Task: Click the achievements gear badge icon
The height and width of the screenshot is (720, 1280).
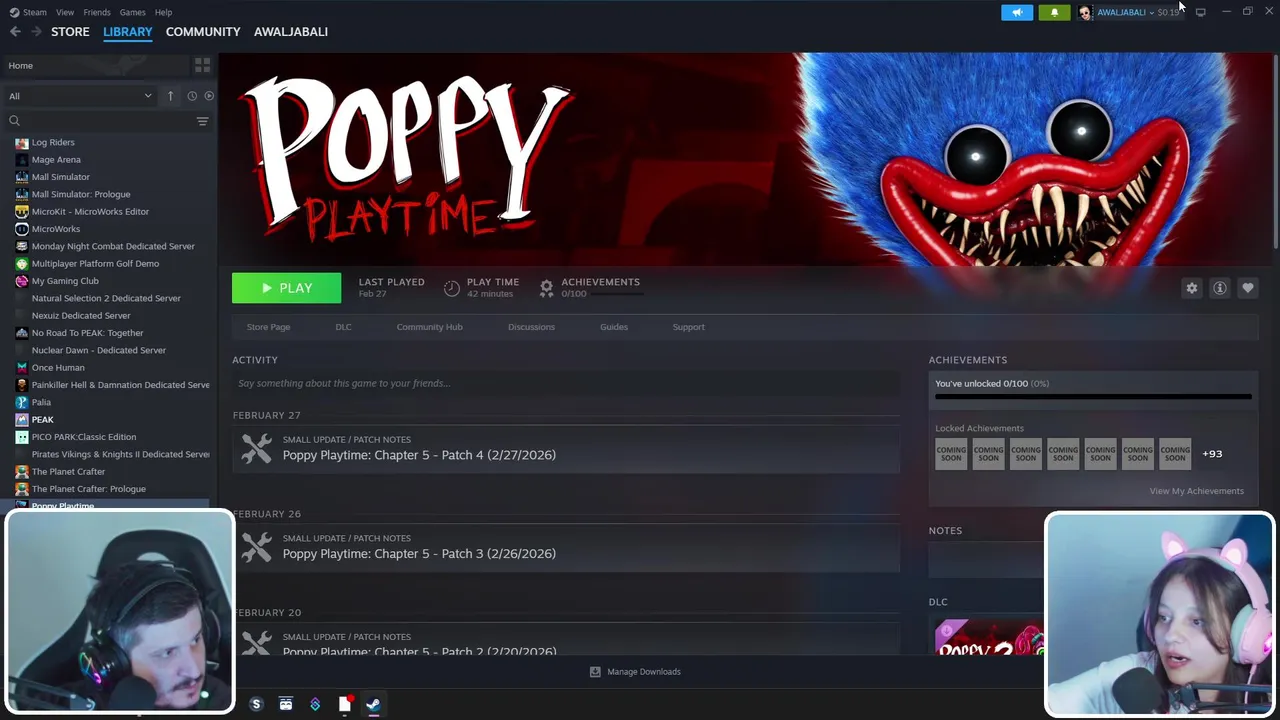Action: [x=546, y=288]
